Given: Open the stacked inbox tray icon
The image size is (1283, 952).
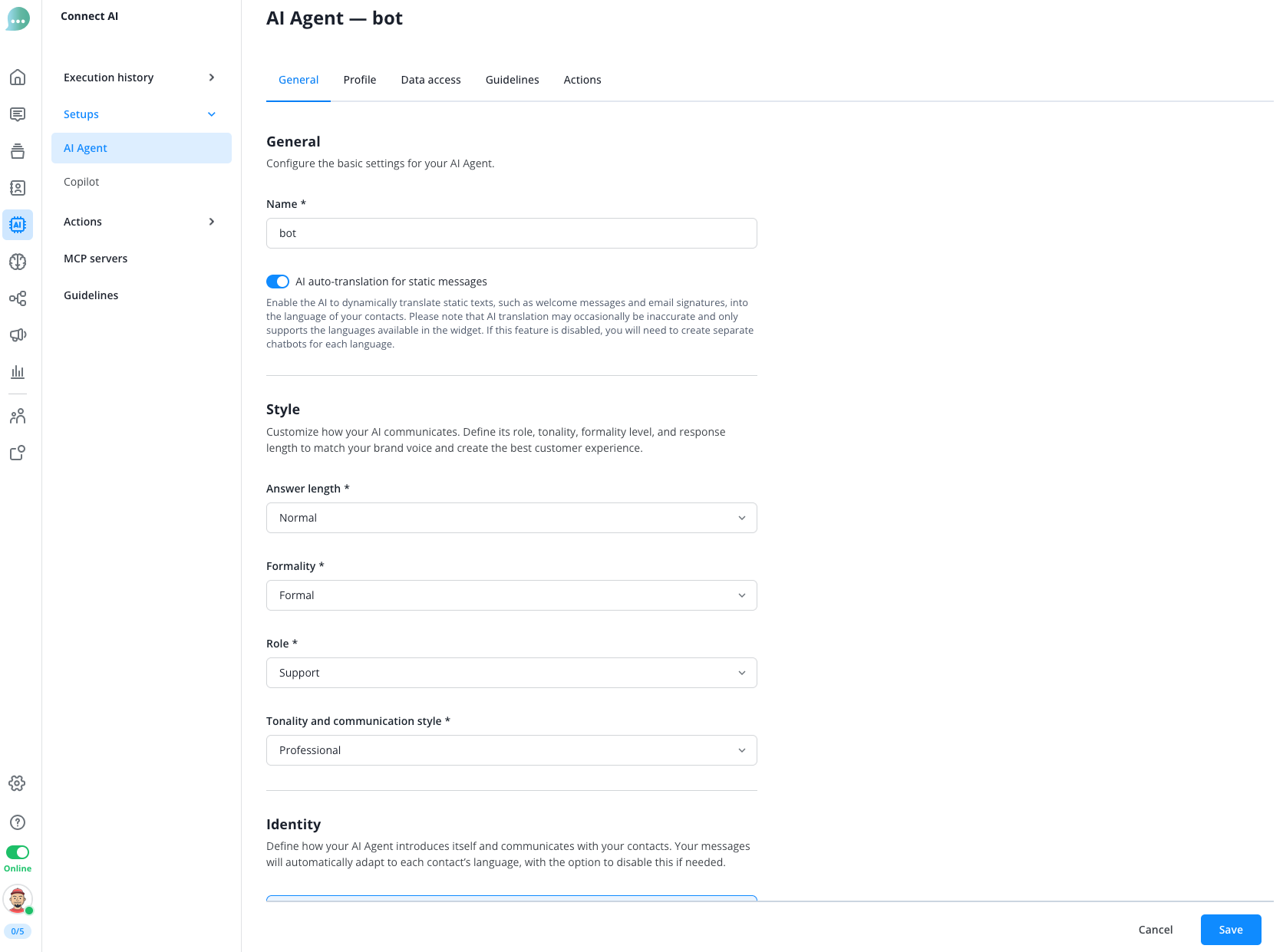Looking at the screenshot, I should click(18, 151).
